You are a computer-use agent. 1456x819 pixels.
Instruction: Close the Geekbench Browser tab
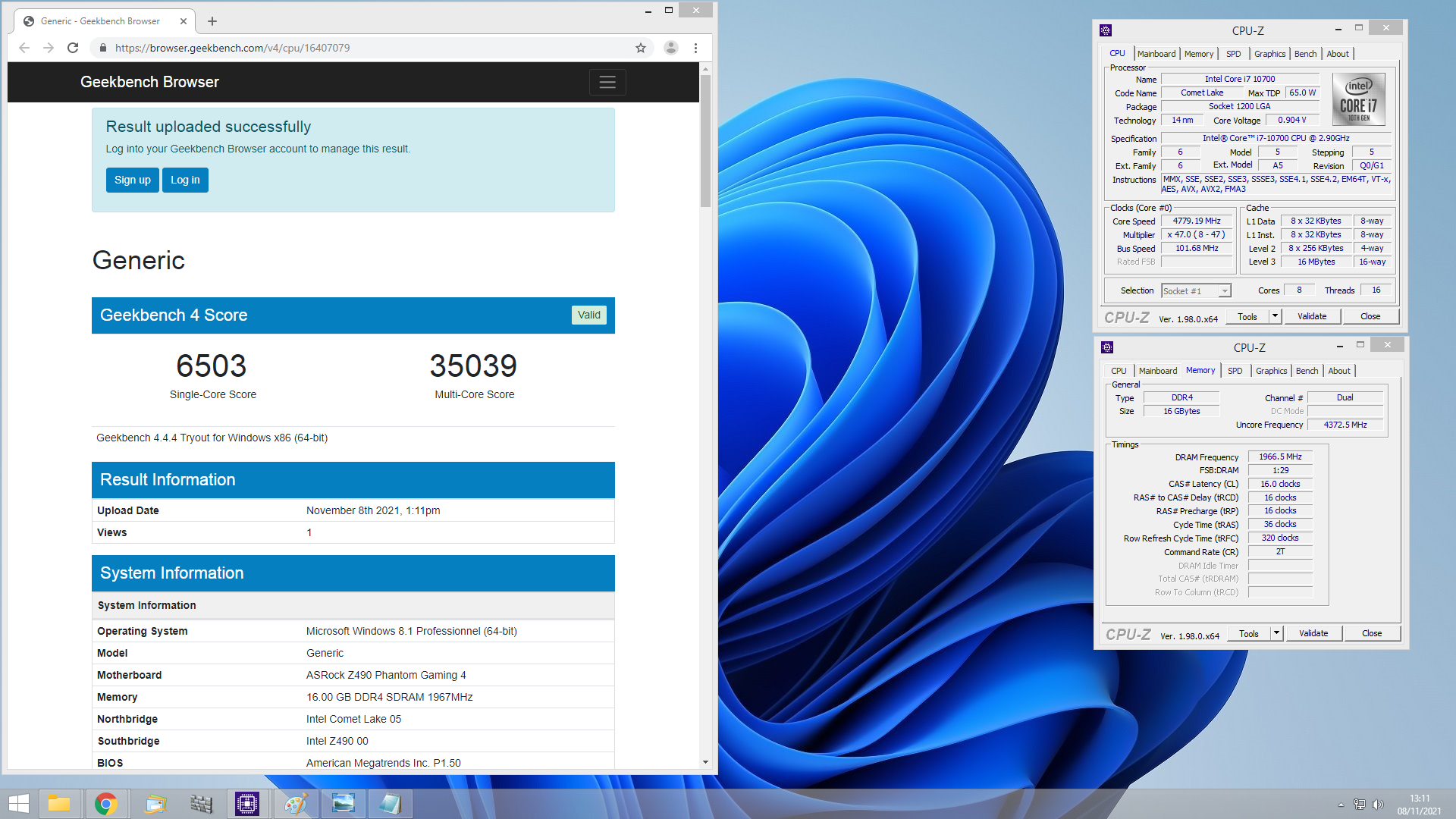click(182, 21)
